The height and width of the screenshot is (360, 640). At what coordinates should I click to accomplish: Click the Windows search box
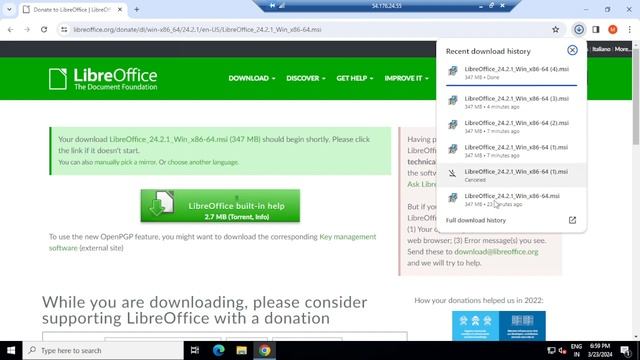pyautogui.click(x=103, y=350)
